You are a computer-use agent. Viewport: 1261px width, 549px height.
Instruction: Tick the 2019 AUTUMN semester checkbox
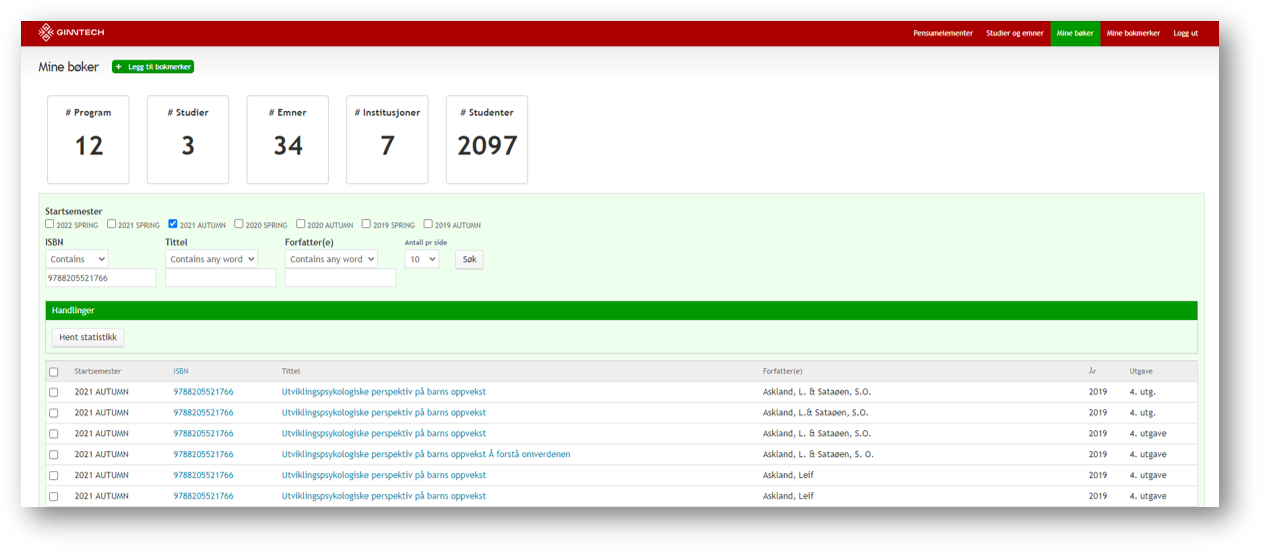(x=428, y=224)
